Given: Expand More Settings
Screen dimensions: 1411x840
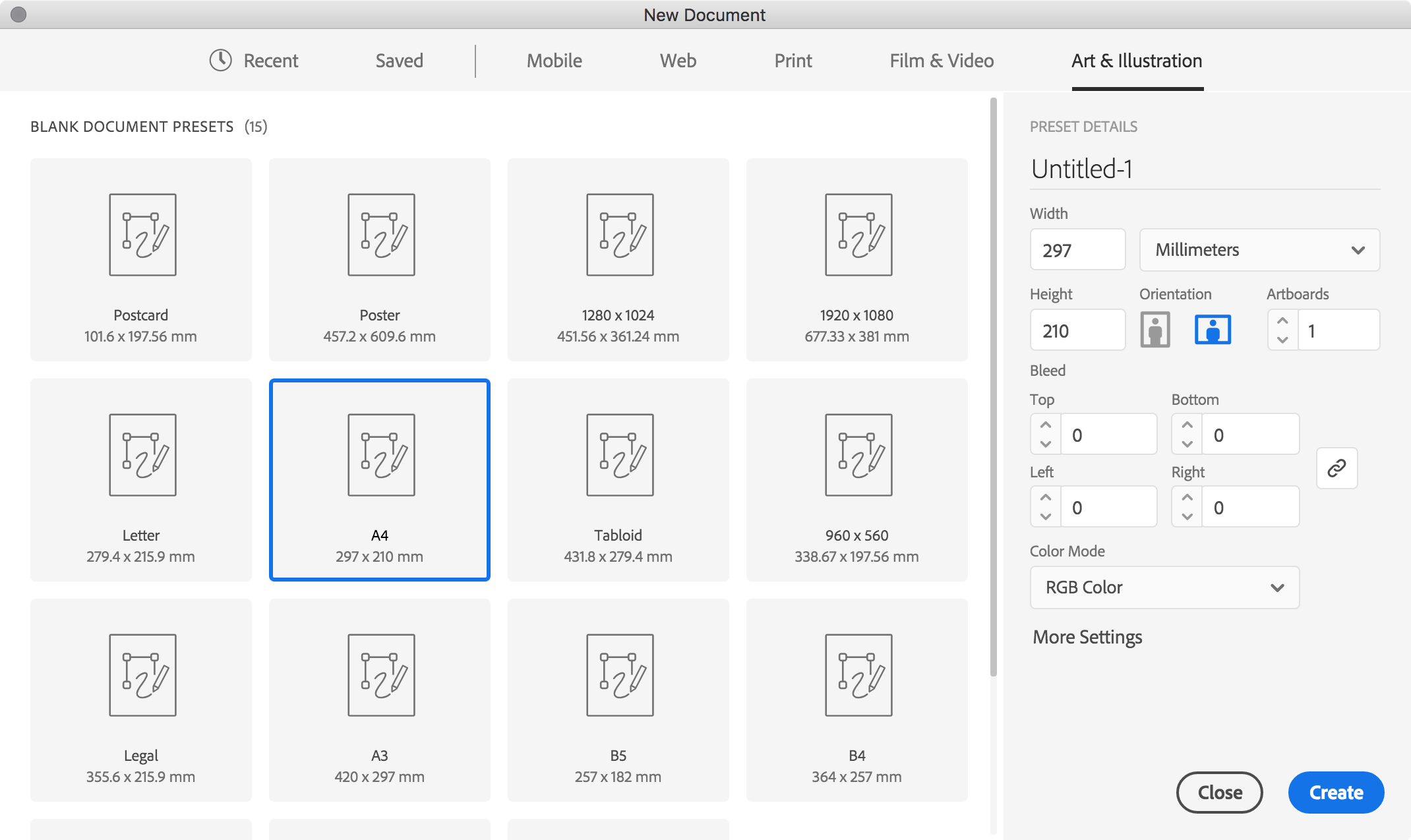Looking at the screenshot, I should pos(1087,637).
